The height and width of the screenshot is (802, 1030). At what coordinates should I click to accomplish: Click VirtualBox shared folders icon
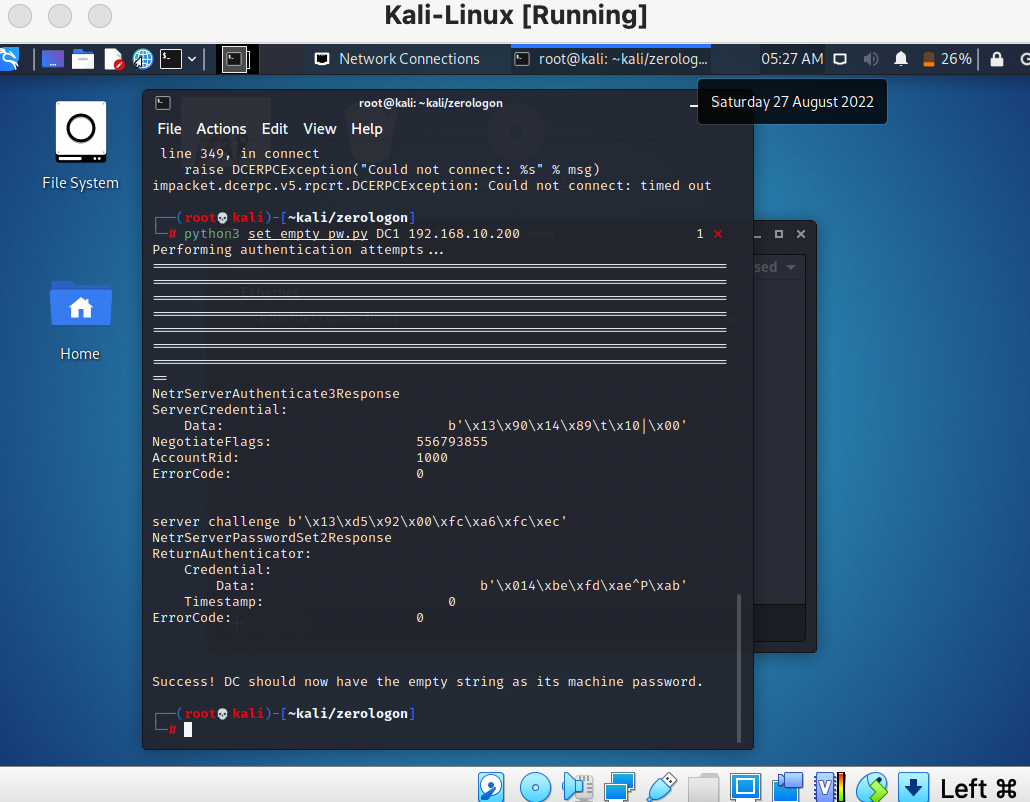tap(704, 787)
